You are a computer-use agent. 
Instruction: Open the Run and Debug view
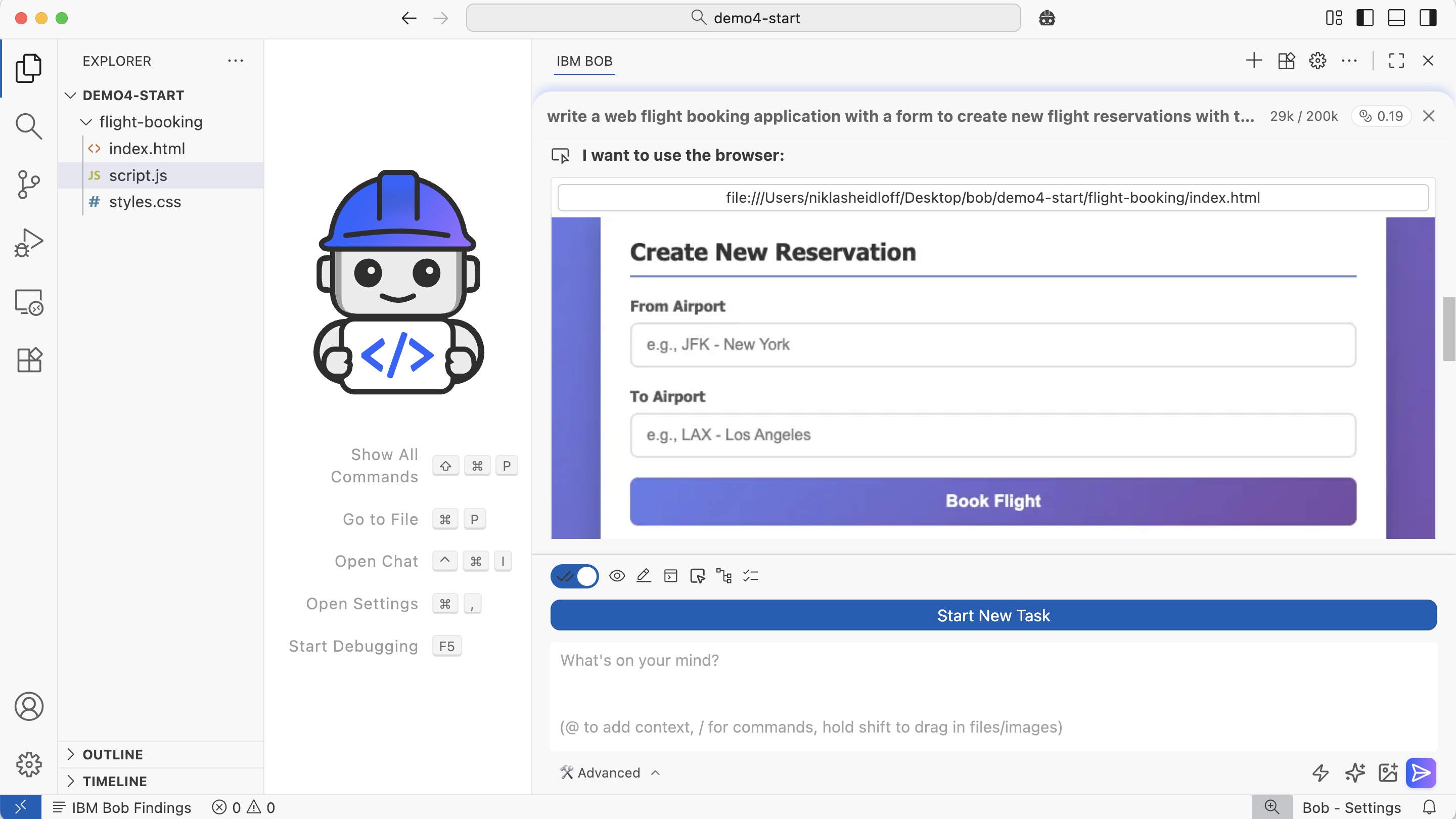pos(28,243)
